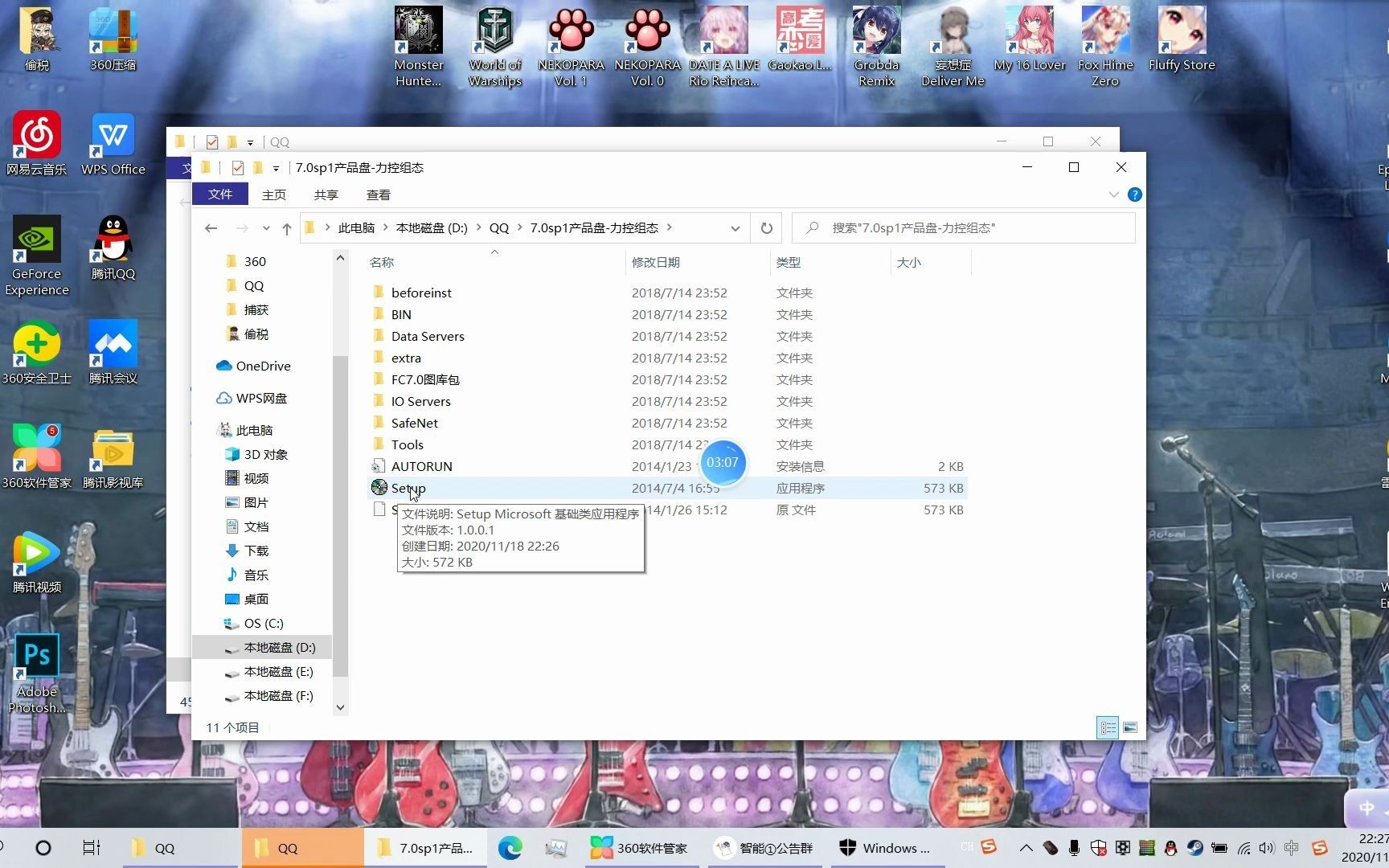Open the 主页 ribbon tab
Screen dimensions: 1389x868
[274, 194]
